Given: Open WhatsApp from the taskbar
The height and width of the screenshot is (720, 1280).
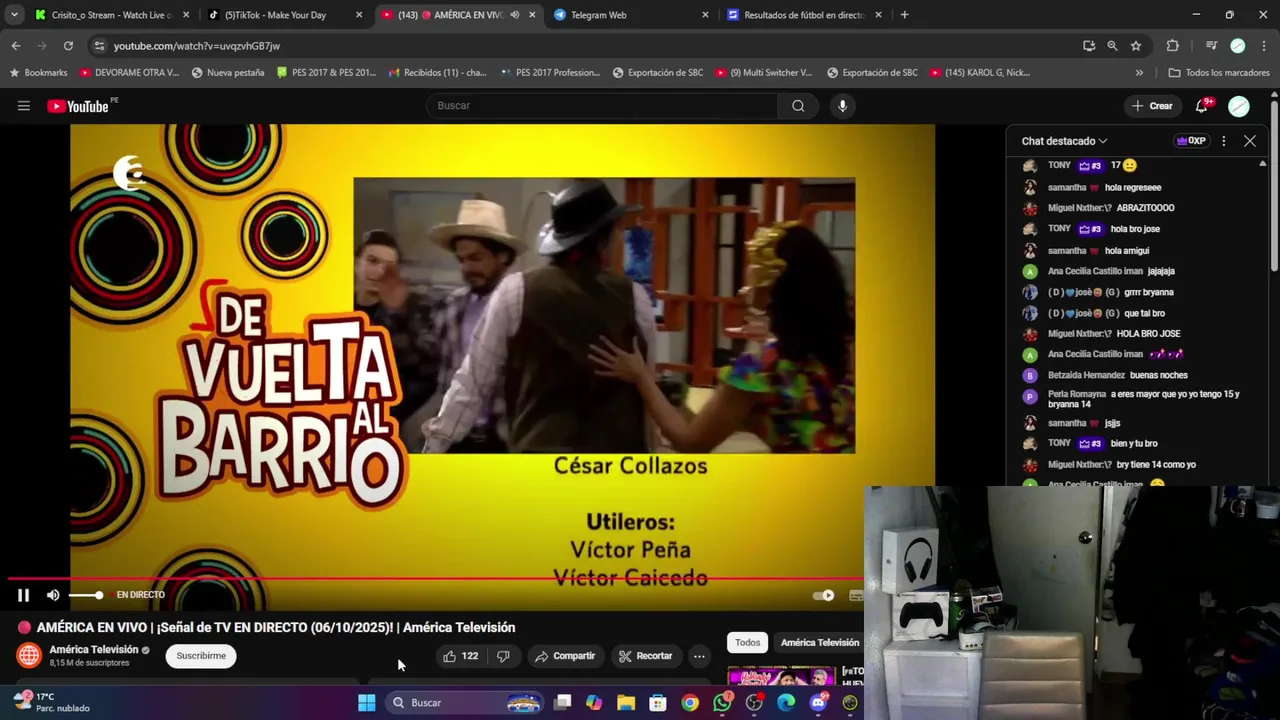Looking at the screenshot, I should click(x=722, y=703).
